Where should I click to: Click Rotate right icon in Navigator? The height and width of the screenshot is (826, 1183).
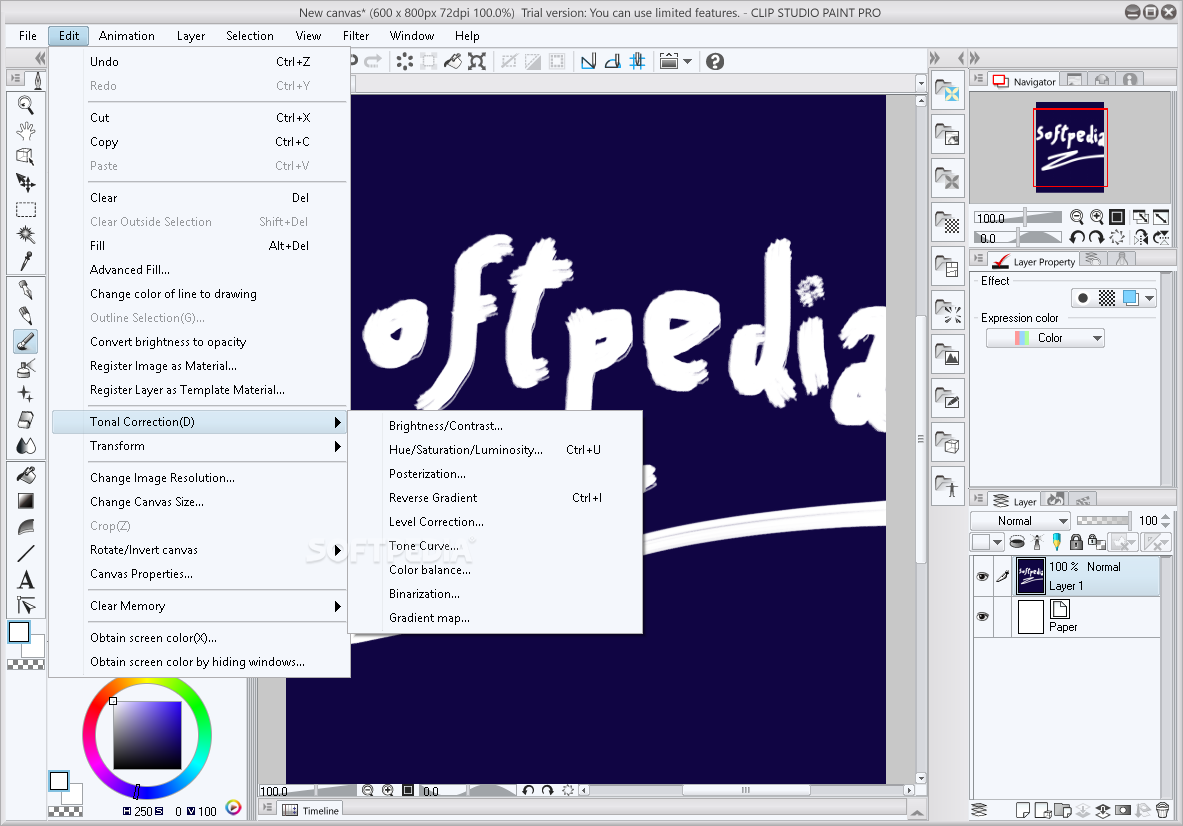click(x=1097, y=238)
